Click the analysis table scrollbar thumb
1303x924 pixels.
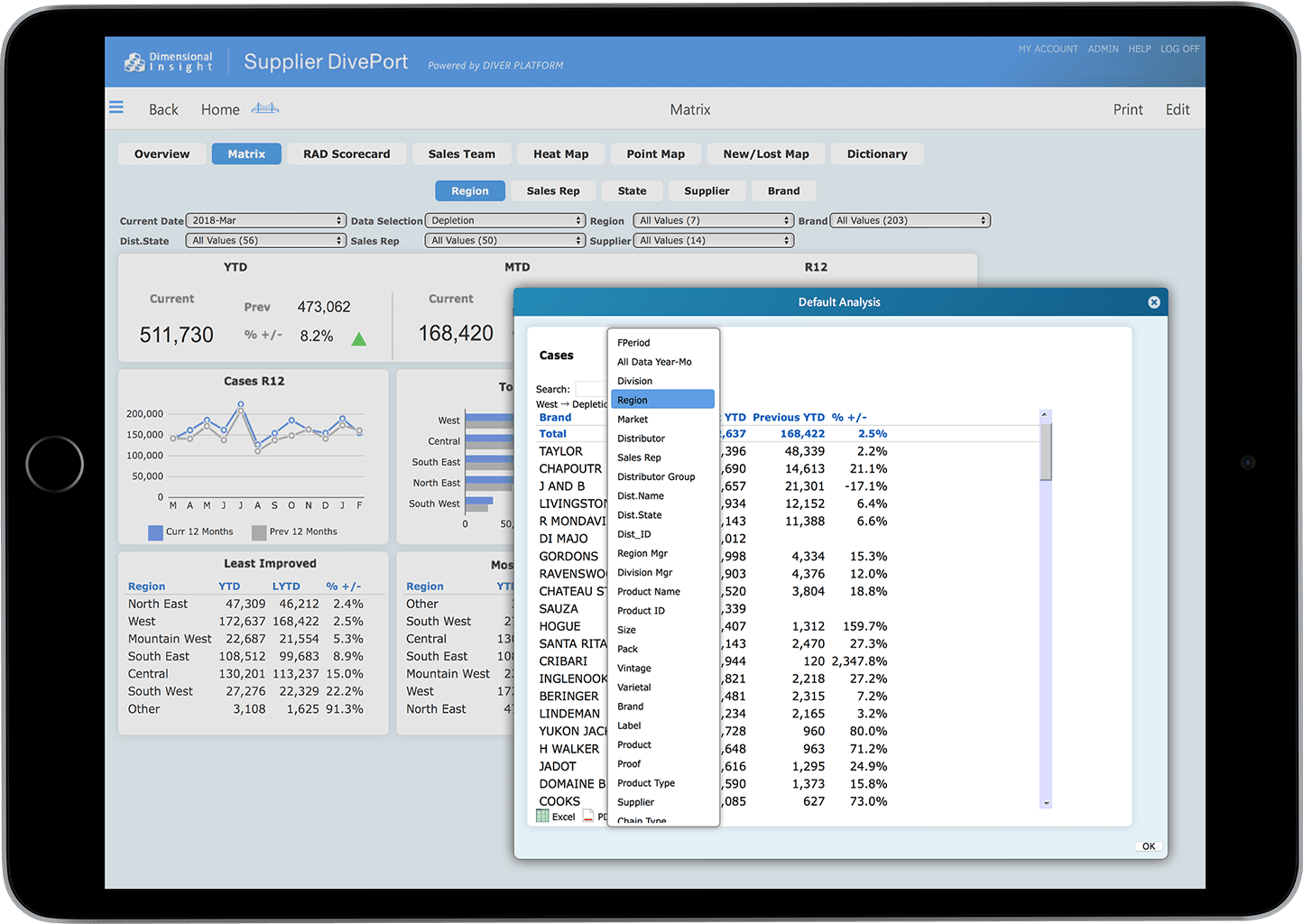pos(1045,452)
